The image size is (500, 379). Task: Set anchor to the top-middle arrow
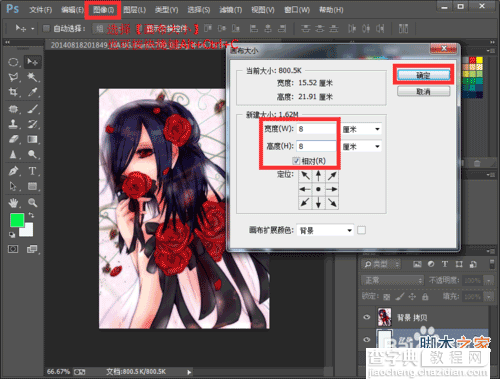click(318, 175)
